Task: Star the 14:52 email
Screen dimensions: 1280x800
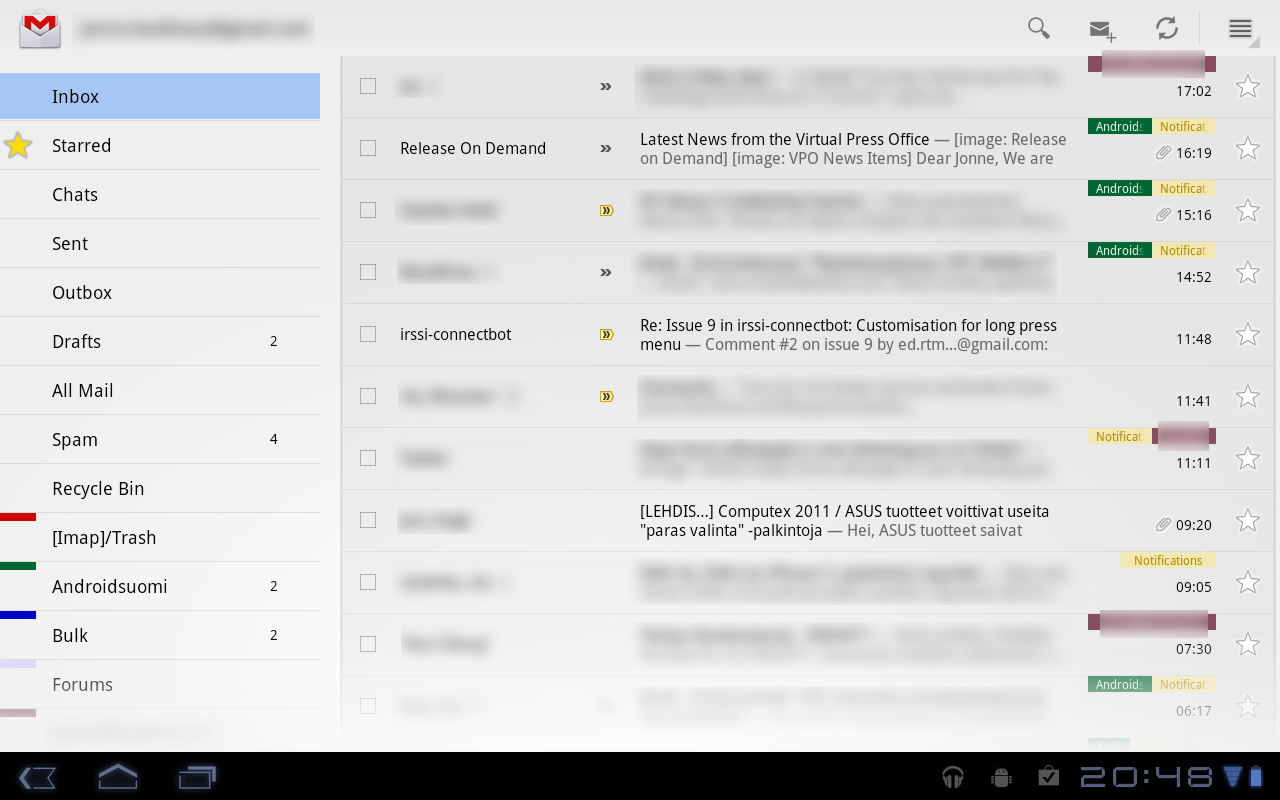Action: click(x=1248, y=272)
